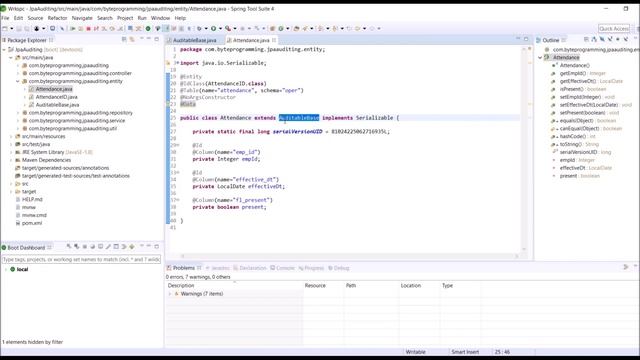640x360 pixels.
Task: Click View Menu arrow in Problems panel
Action: [x=636, y=267]
